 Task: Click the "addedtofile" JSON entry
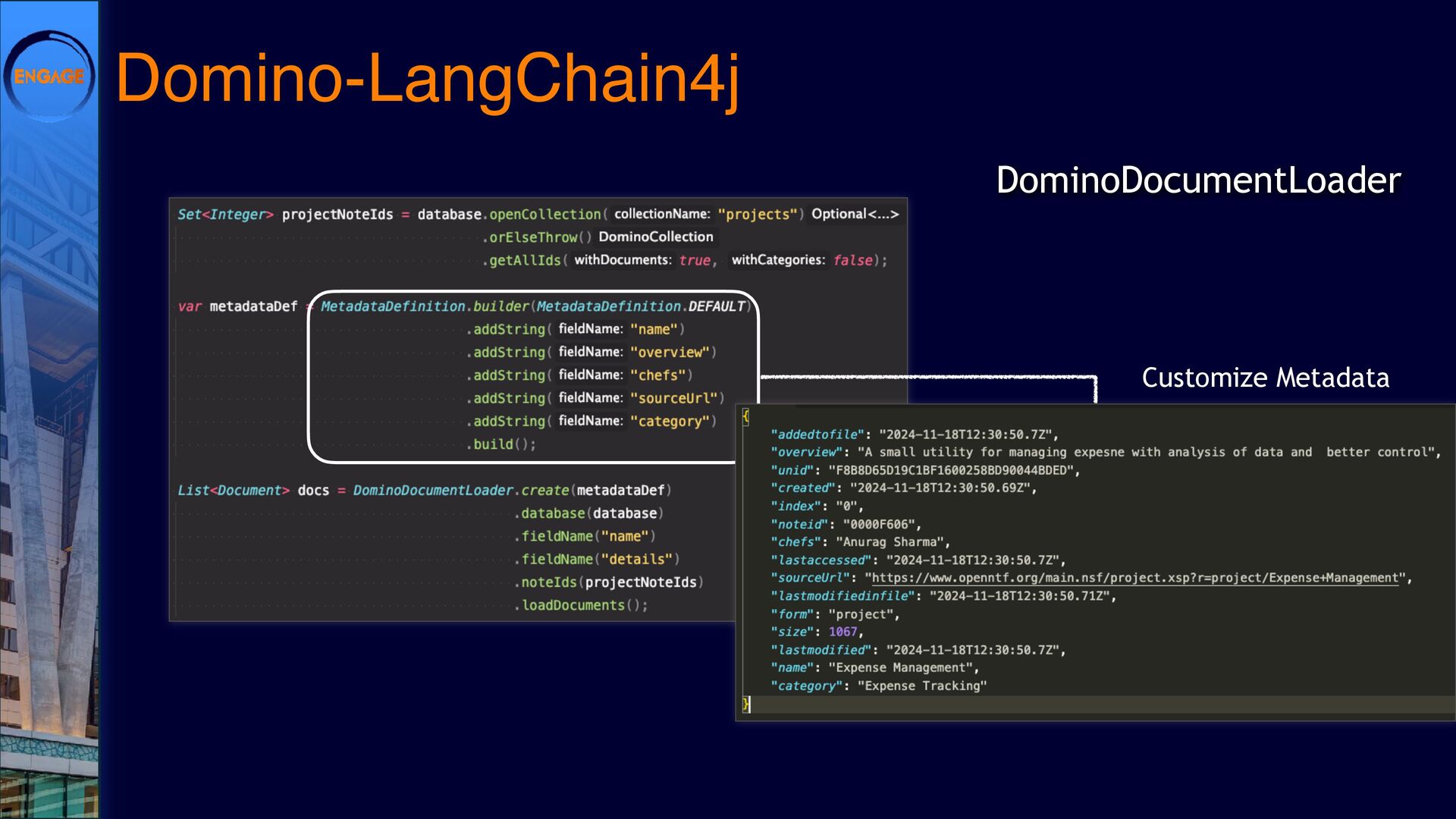[915, 435]
